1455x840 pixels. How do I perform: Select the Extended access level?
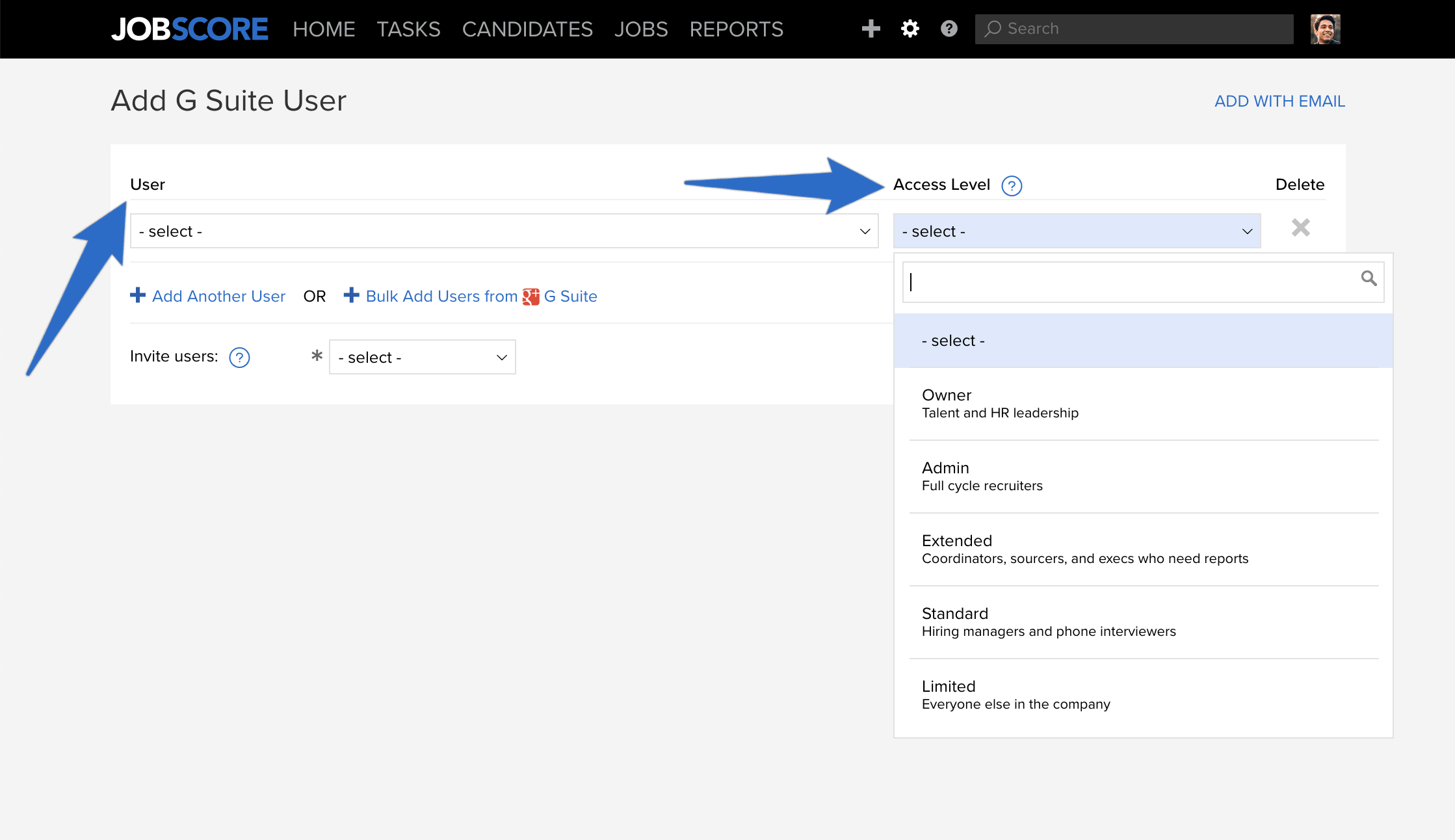pos(1143,549)
